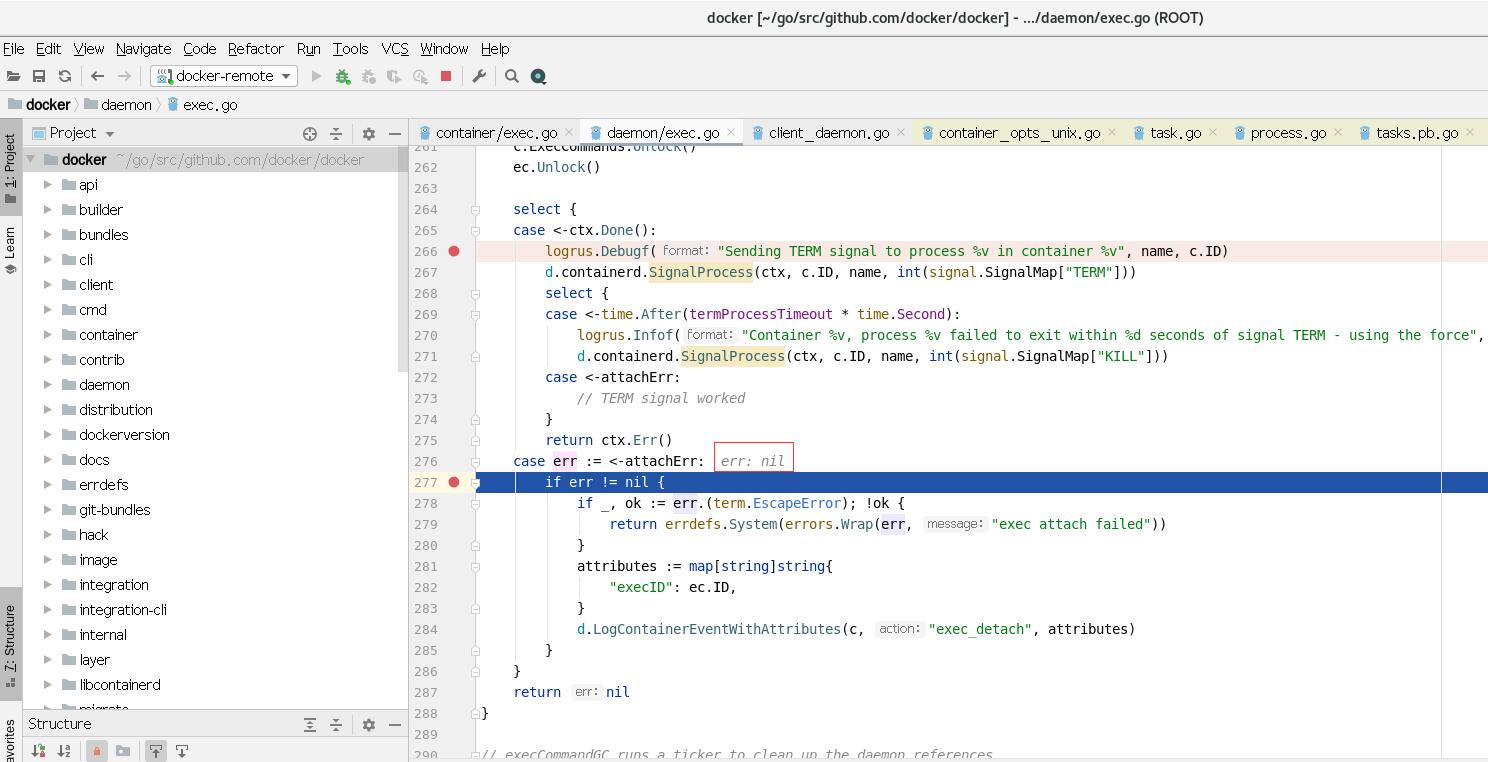Open the Navigate menu
The width and height of the screenshot is (1488, 762).
(143, 48)
